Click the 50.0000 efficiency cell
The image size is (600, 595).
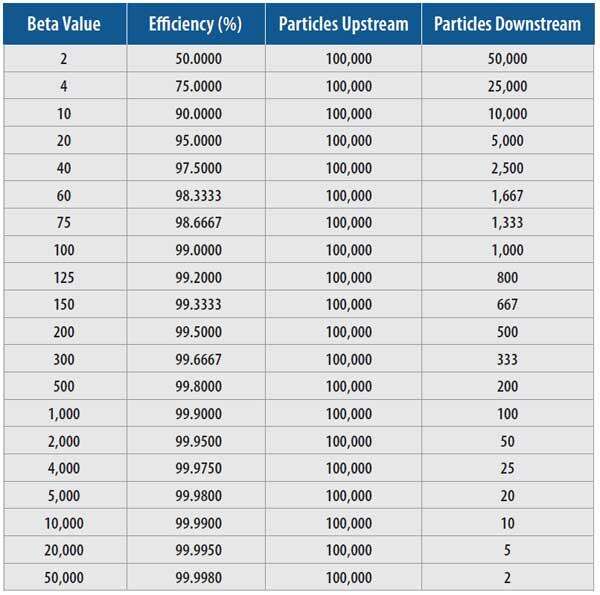coord(196,59)
